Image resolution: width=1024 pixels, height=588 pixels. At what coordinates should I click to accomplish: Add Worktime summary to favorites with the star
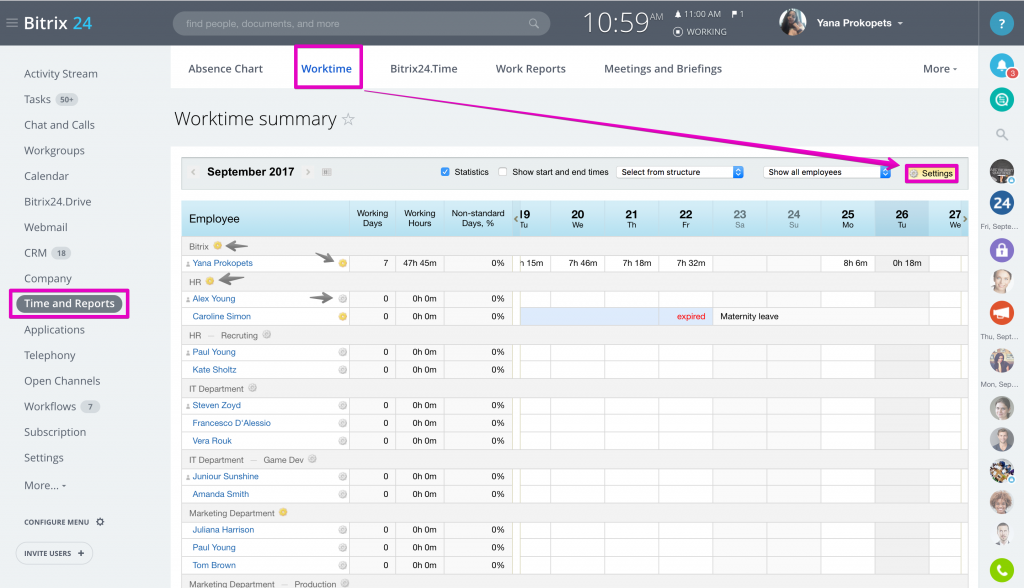pos(349,120)
